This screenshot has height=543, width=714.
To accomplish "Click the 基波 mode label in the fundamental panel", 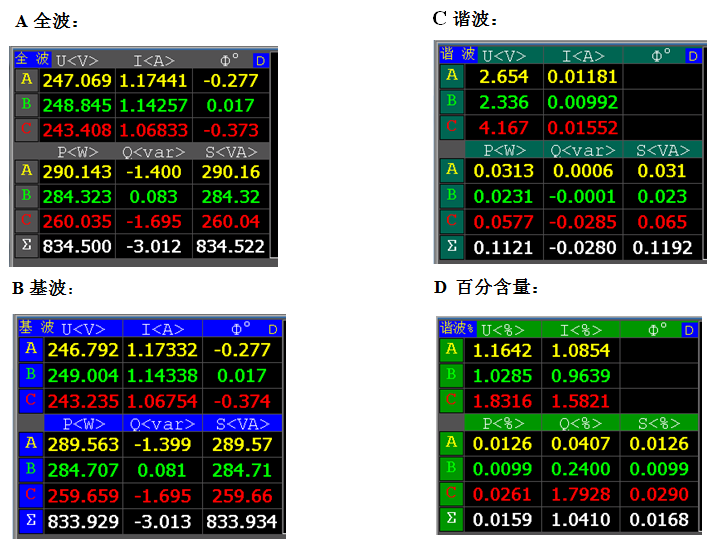I will (x=37, y=327).
